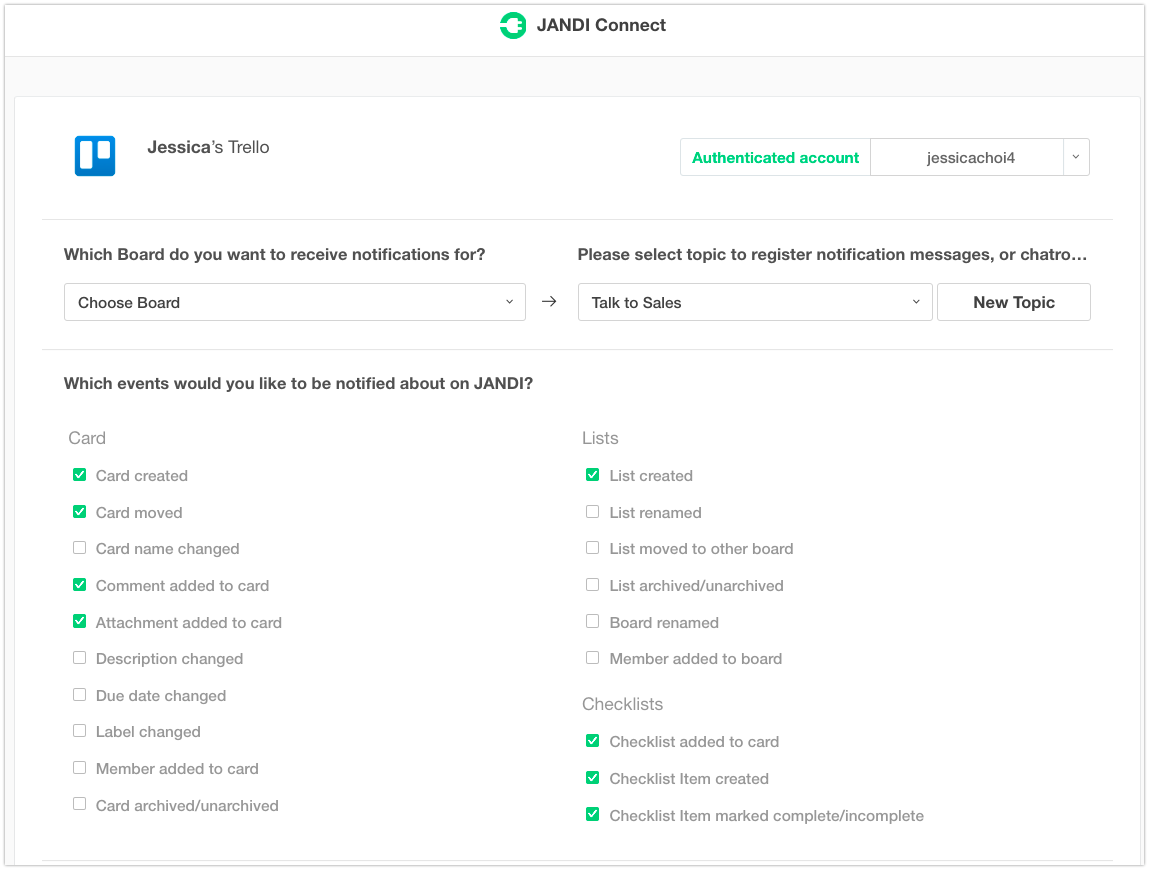Click the blue Trello app icon
This screenshot has height=870, width=1149.
tap(95, 156)
